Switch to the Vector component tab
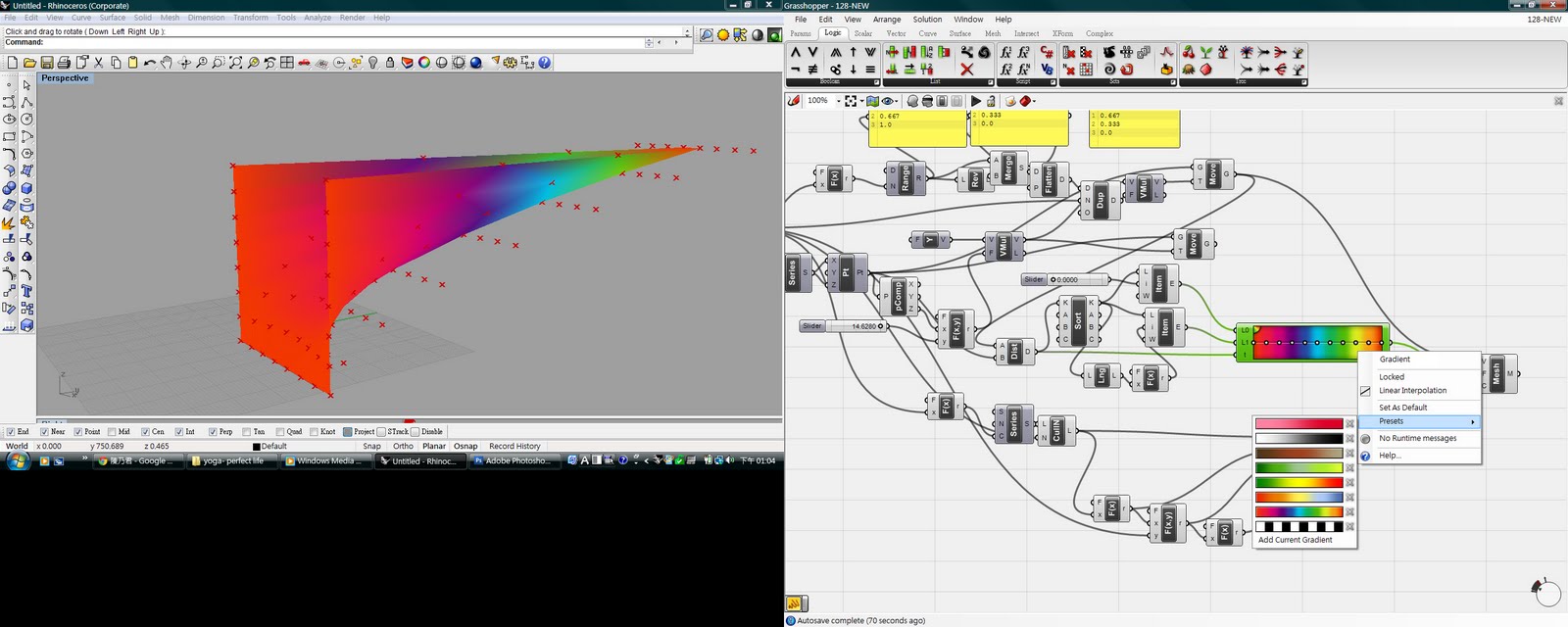Image resolution: width=1568 pixels, height=627 pixels. [x=896, y=33]
